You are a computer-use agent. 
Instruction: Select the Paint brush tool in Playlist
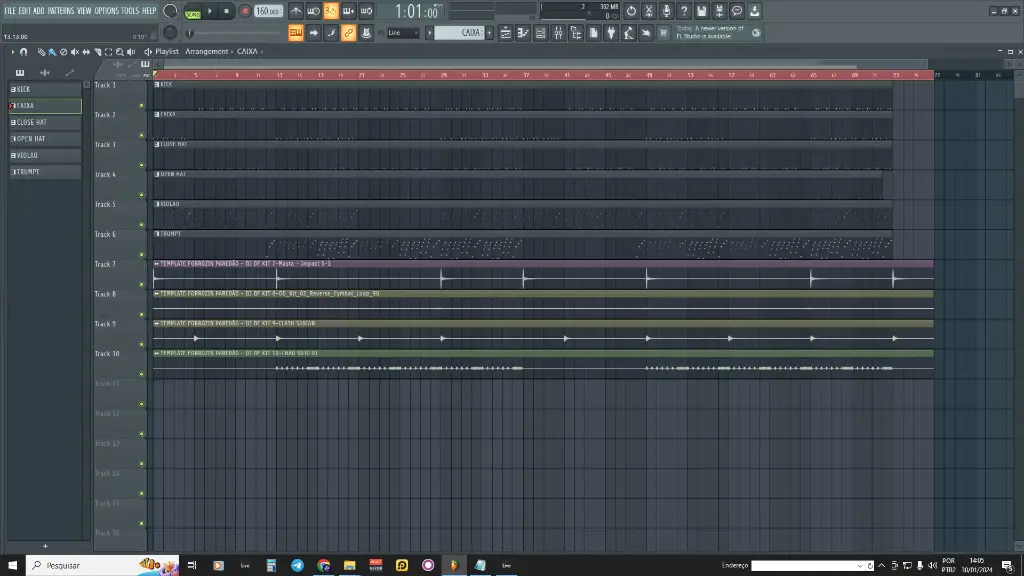[52, 52]
